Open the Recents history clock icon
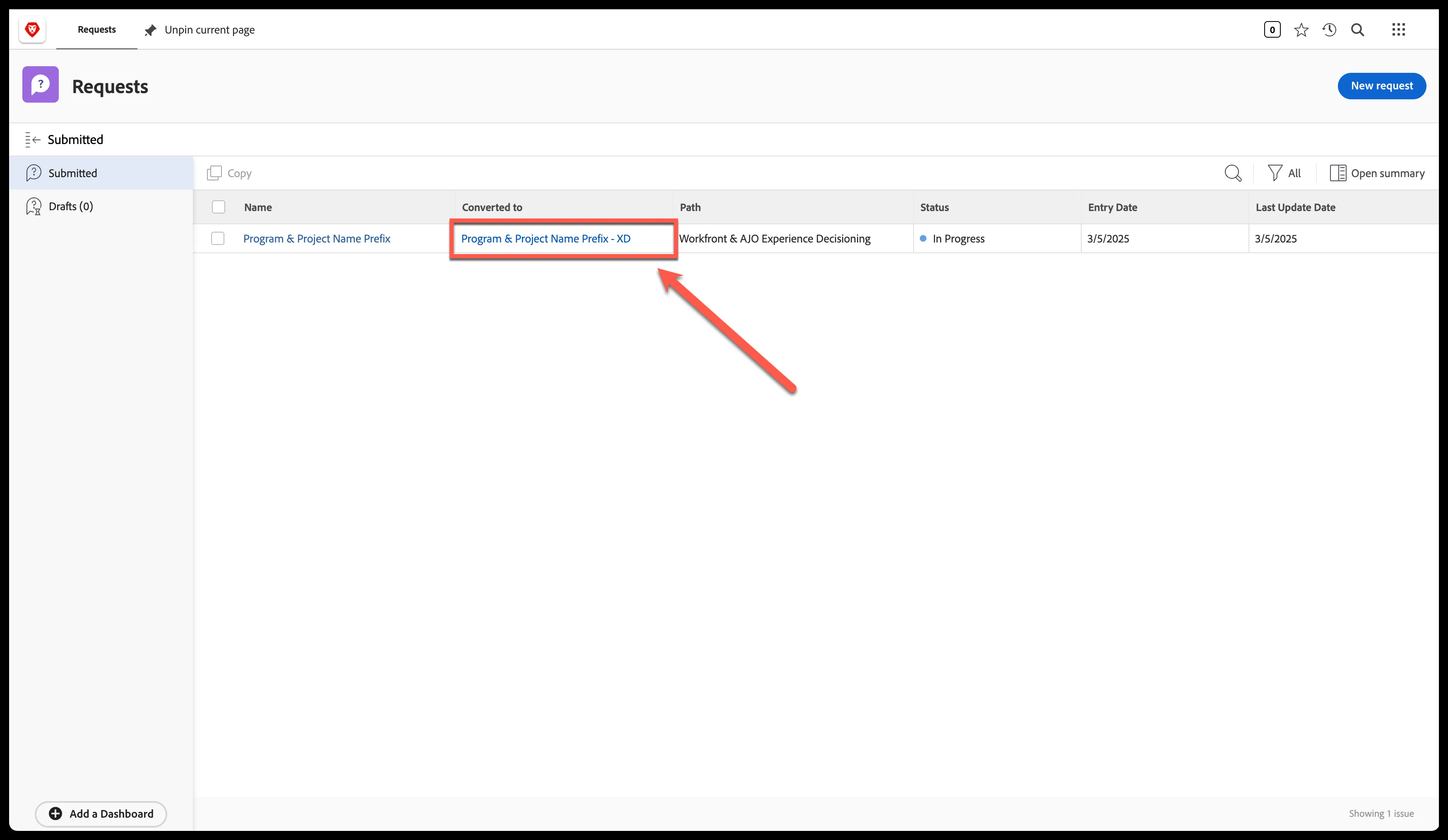This screenshot has width=1448, height=840. [x=1329, y=29]
